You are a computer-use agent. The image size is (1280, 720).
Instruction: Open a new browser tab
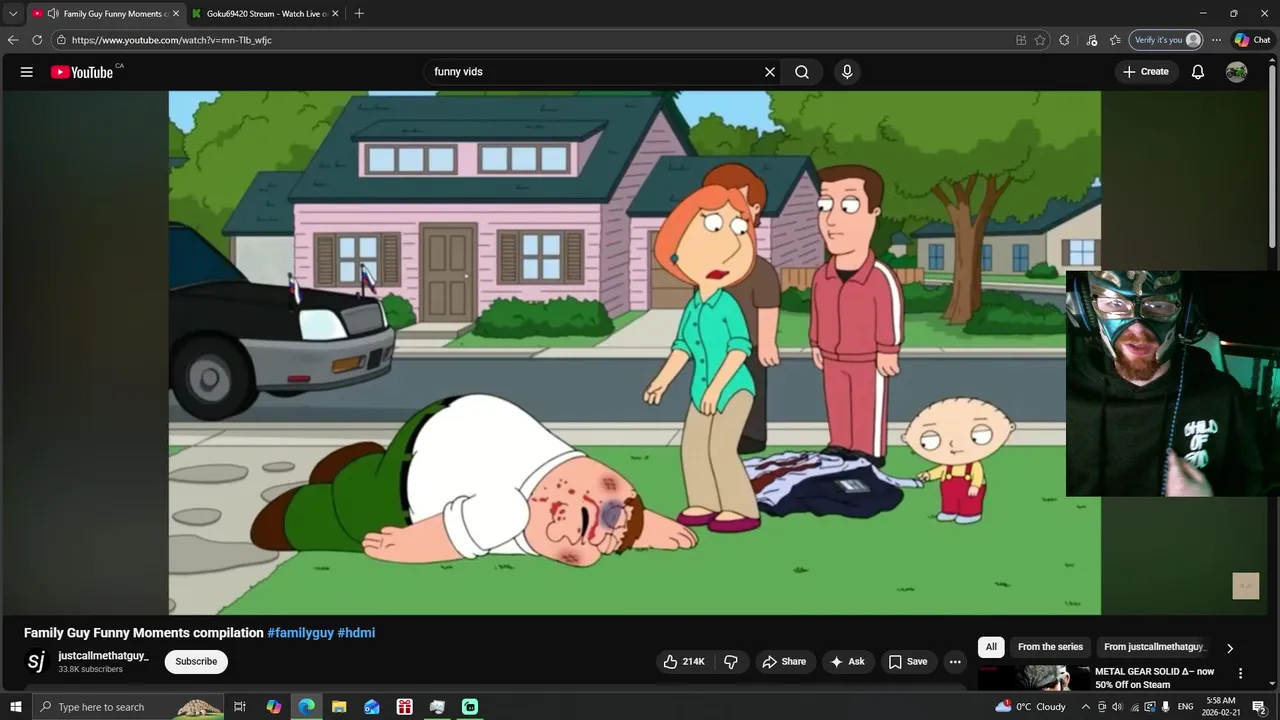(359, 13)
